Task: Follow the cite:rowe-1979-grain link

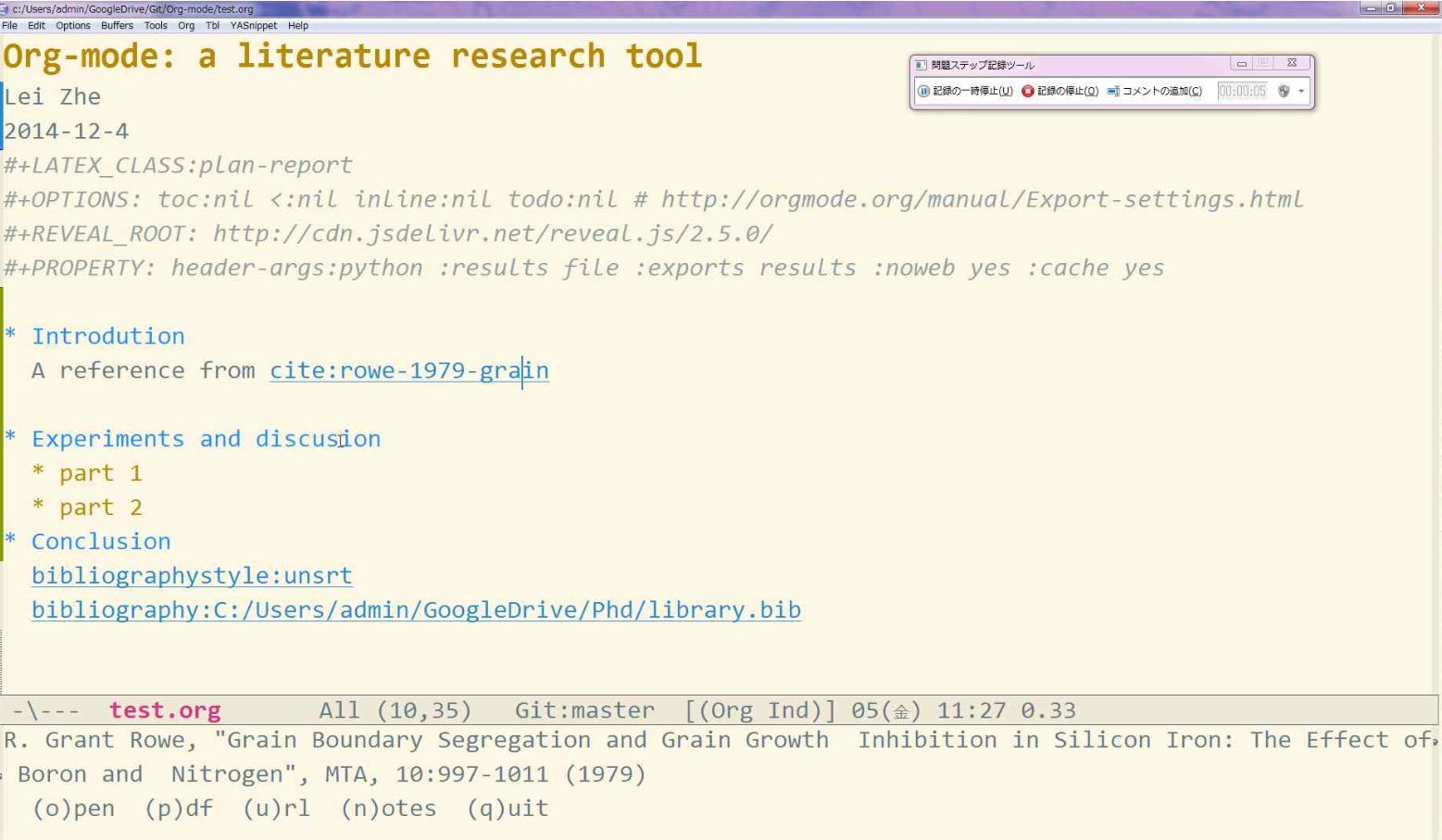Action: (409, 370)
